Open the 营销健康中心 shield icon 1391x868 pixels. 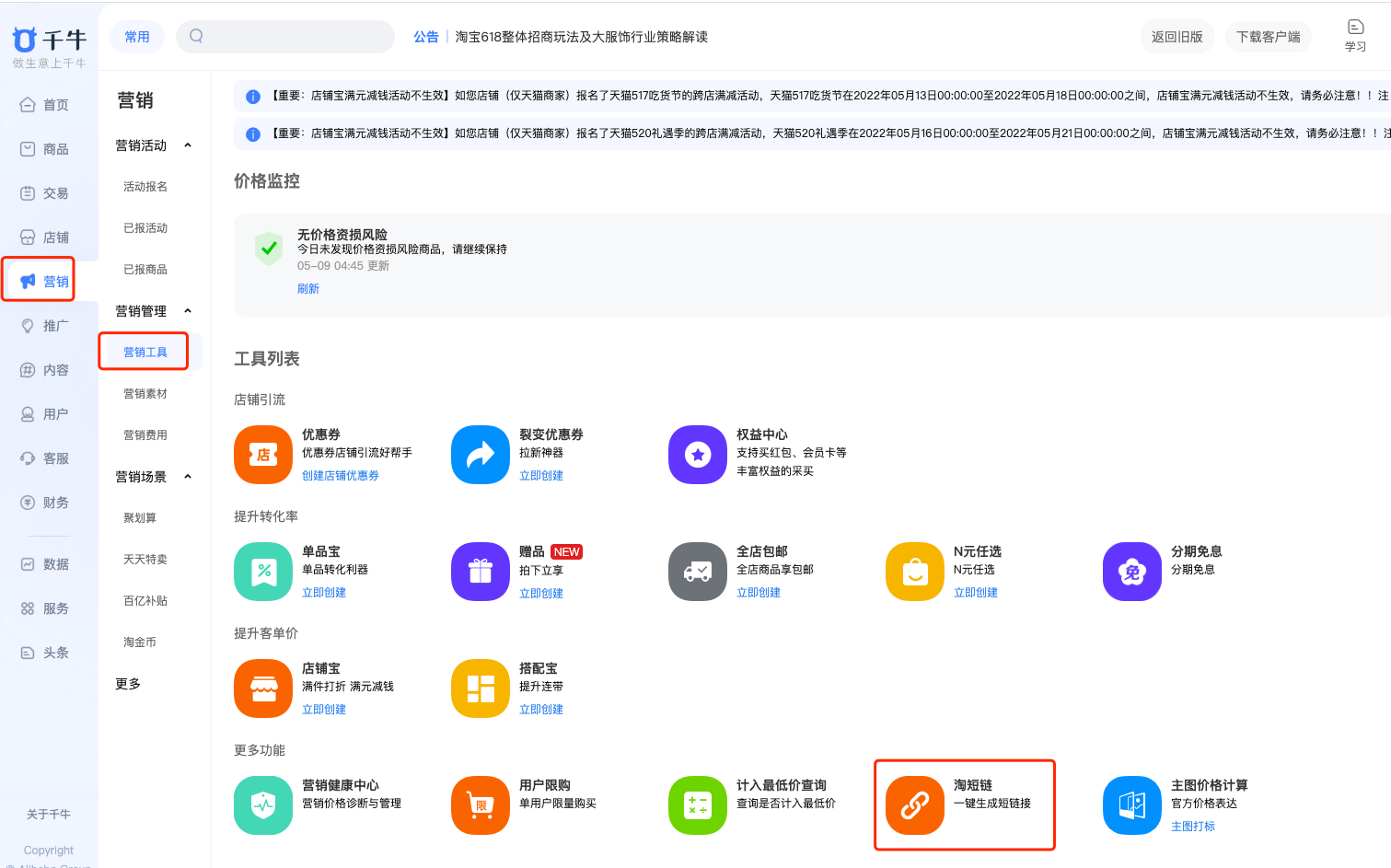(263, 805)
